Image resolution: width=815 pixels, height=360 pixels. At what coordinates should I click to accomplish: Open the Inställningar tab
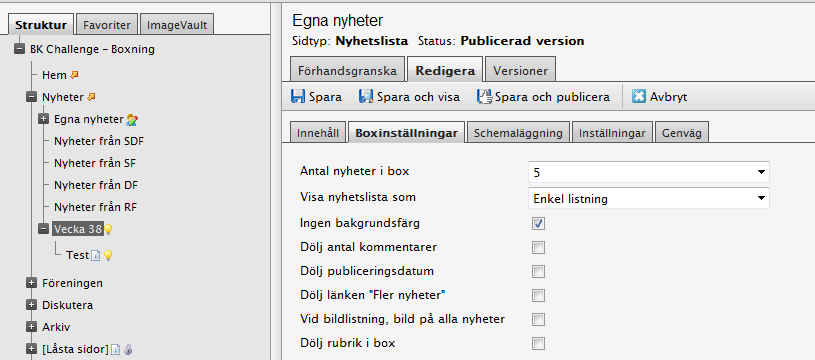point(612,133)
